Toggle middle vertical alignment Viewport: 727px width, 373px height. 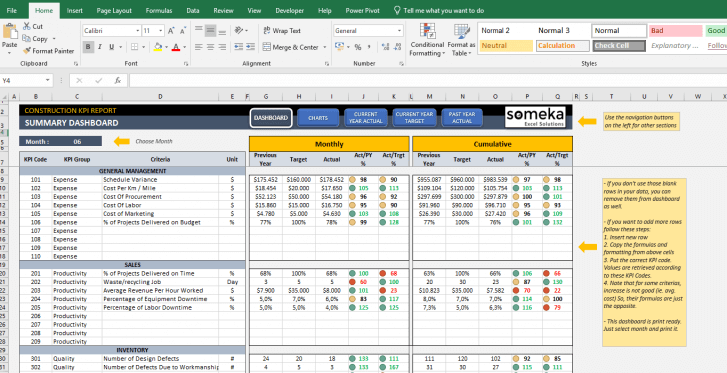pos(210,31)
